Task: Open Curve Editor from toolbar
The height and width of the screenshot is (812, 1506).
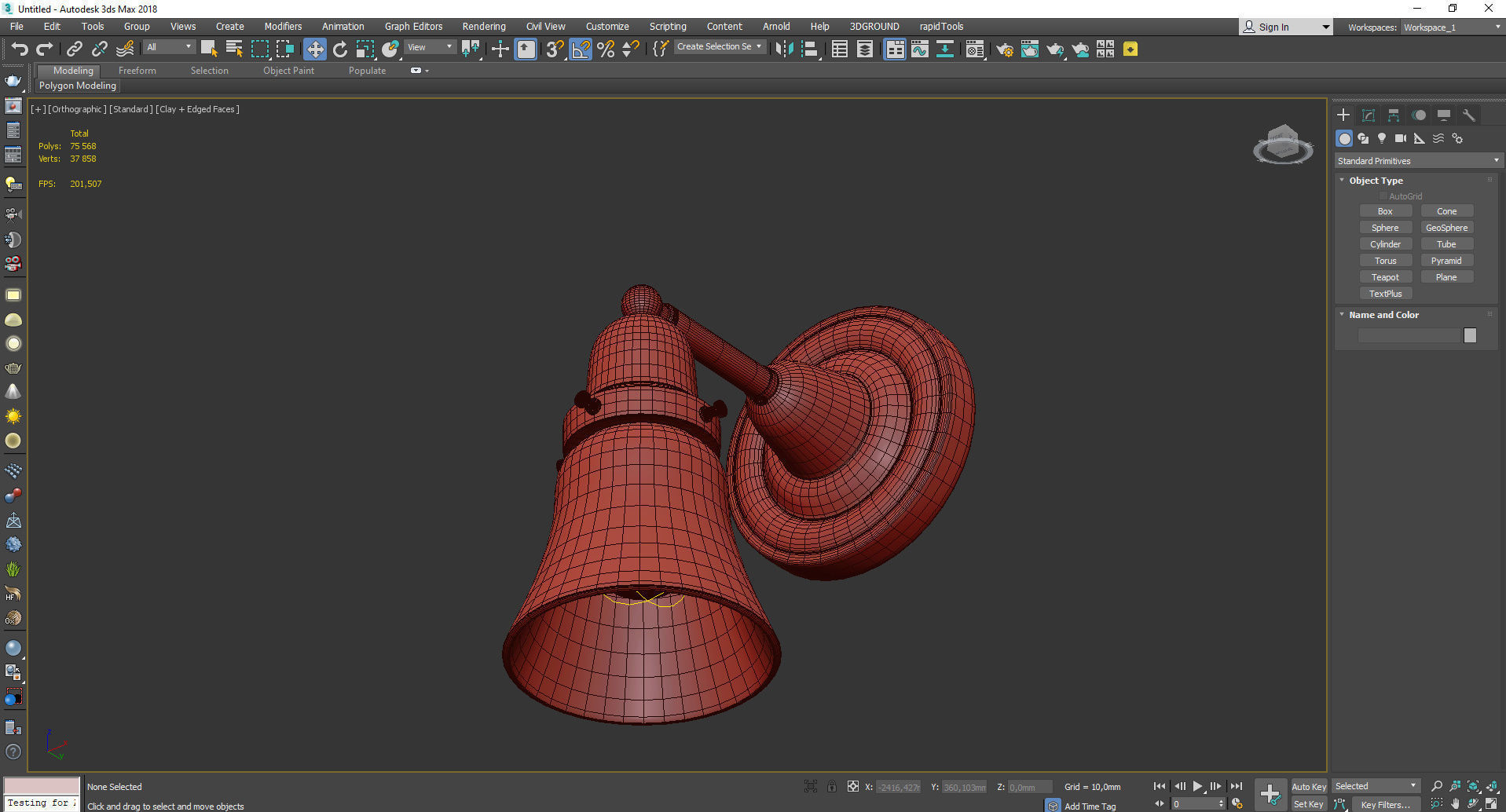Action: (920, 49)
